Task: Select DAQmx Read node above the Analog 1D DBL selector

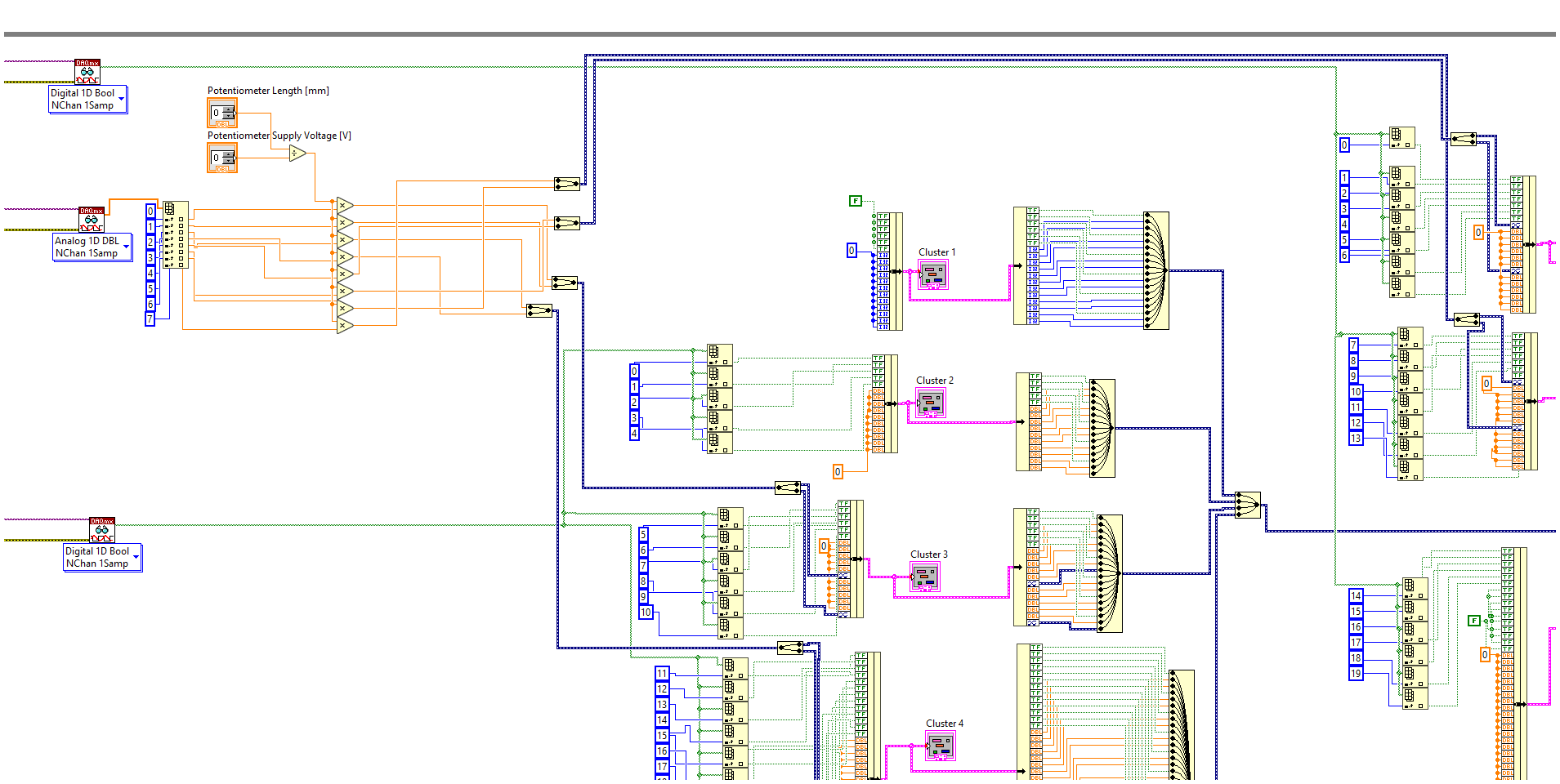Action: (92, 220)
